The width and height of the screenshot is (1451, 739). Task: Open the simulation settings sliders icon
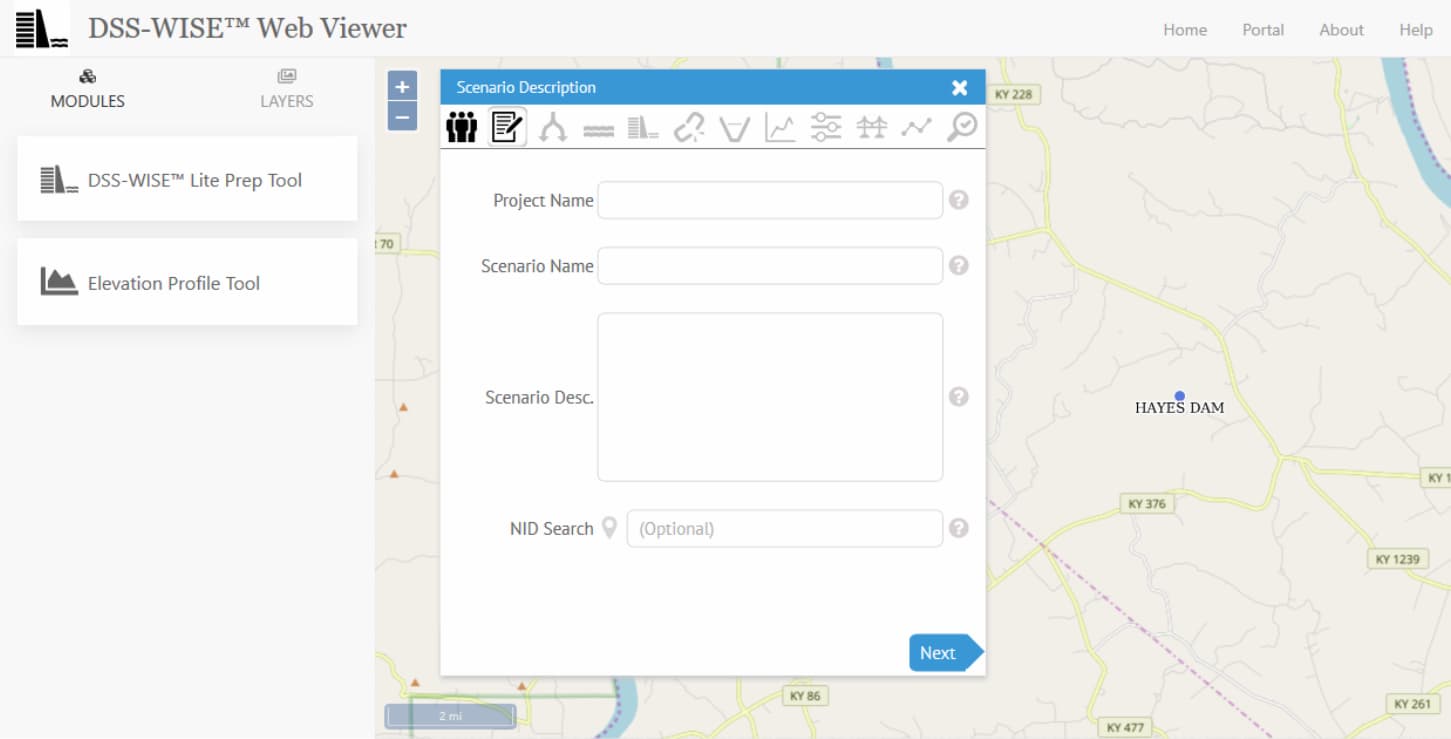point(826,126)
